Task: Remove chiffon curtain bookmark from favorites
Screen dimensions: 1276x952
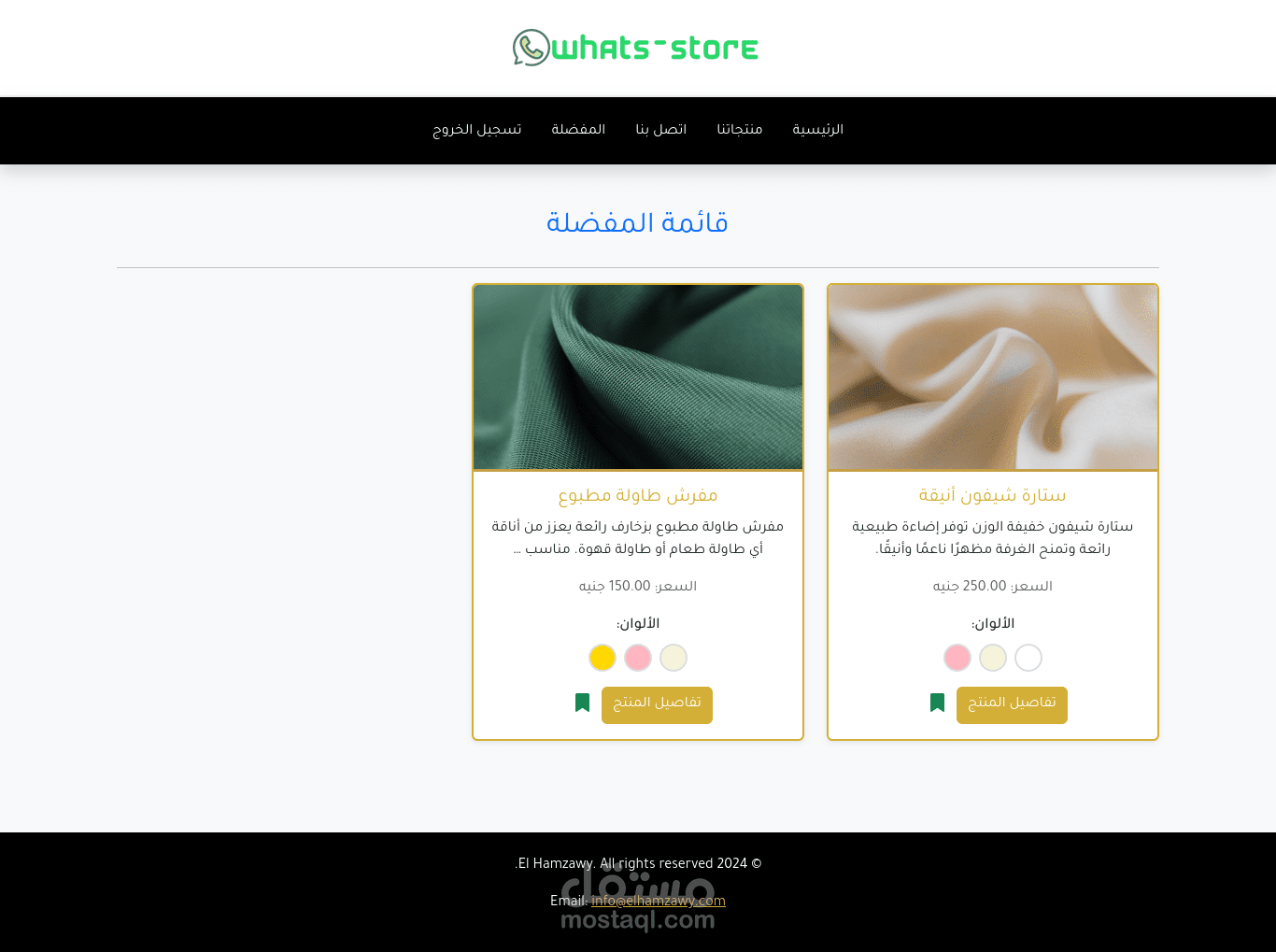Action: tap(937, 703)
